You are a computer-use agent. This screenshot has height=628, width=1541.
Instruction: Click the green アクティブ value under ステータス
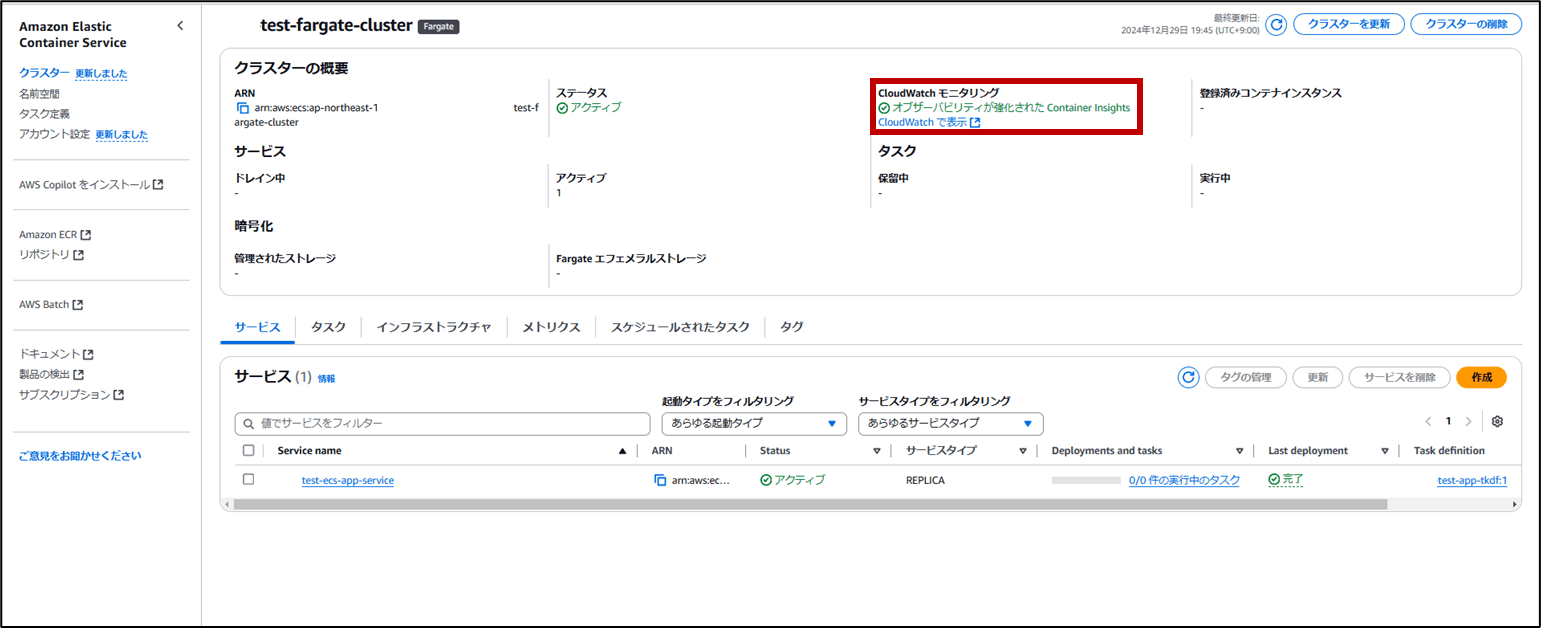point(589,108)
